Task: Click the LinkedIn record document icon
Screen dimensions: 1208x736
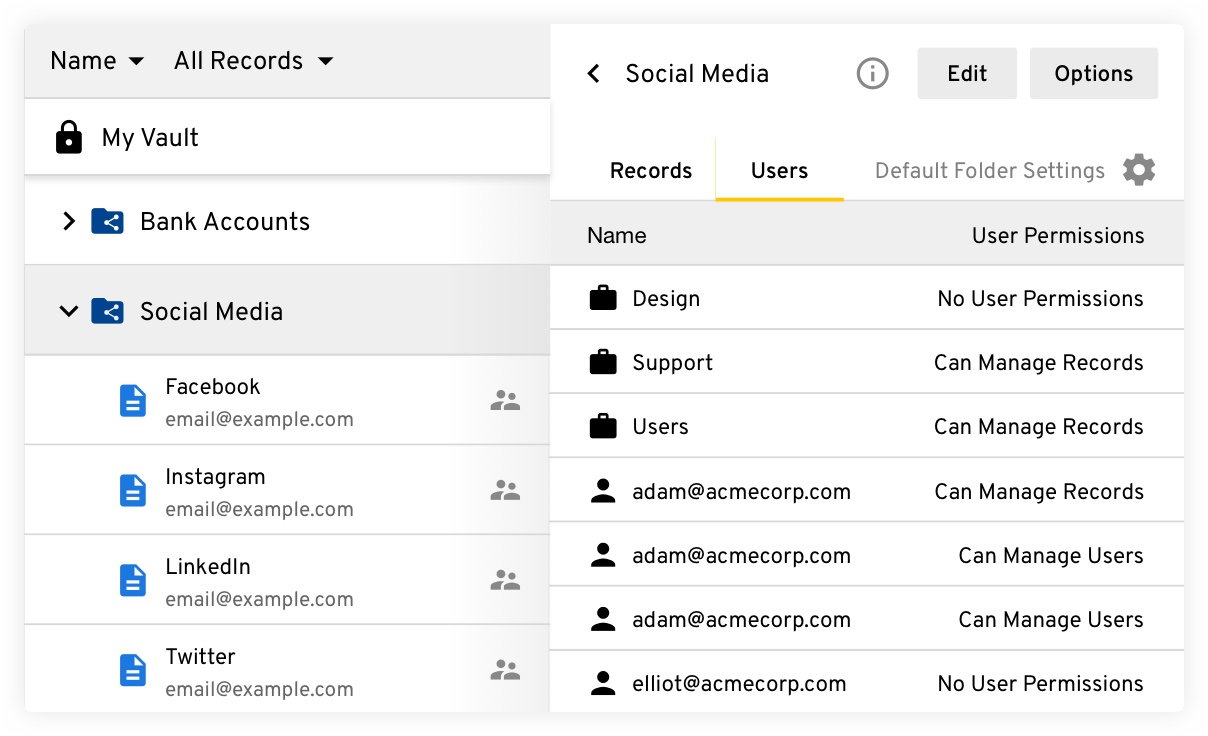Action: [x=133, y=580]
